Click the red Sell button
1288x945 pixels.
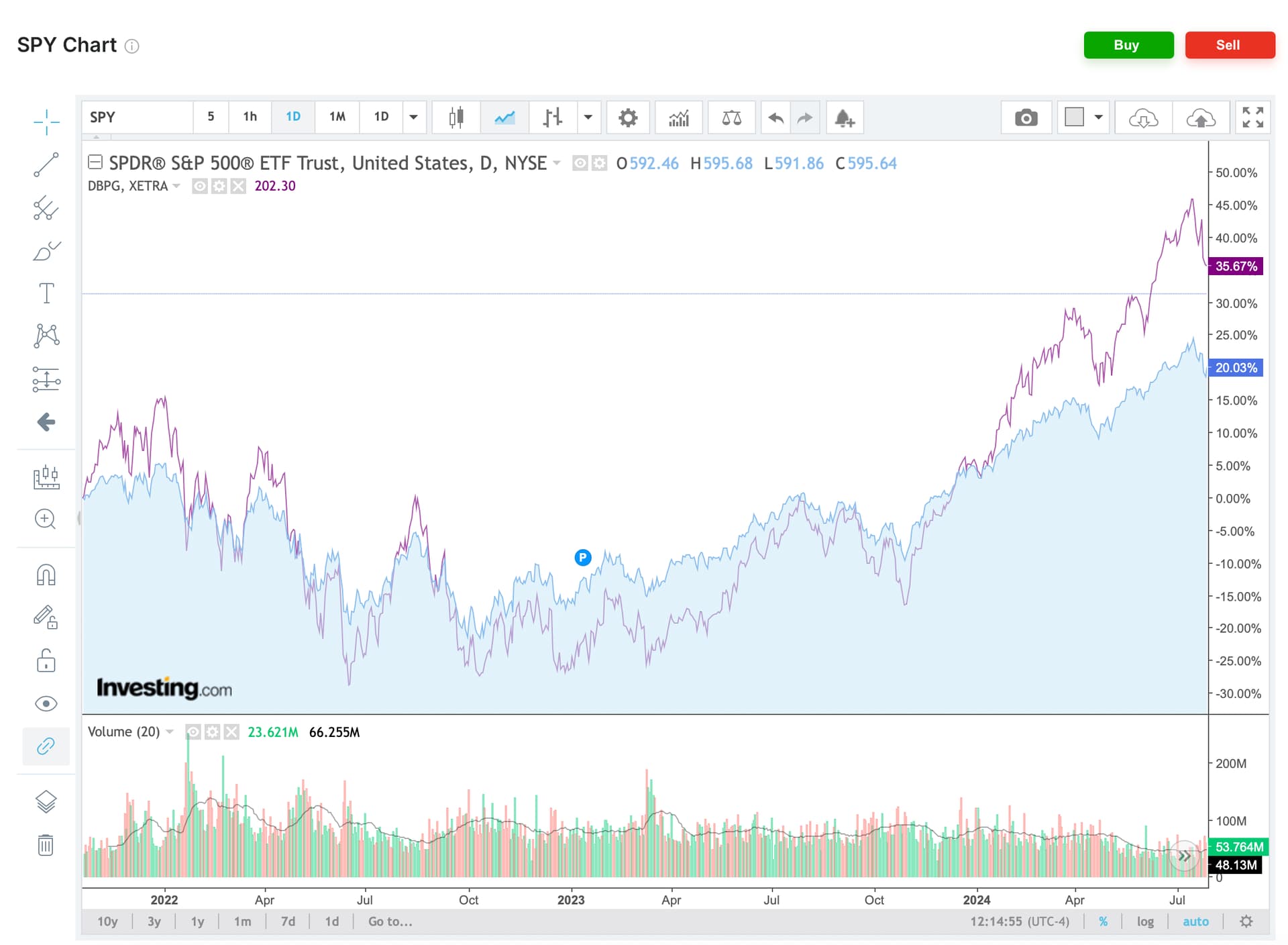(x=1230, y=45)
